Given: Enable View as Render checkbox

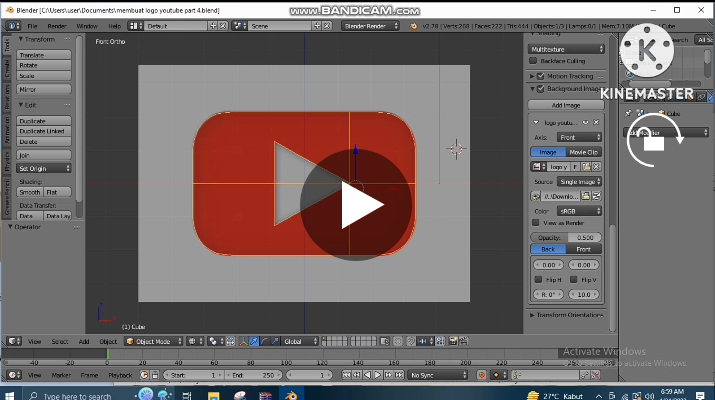Looking at the screenshot, I should 536,223.
